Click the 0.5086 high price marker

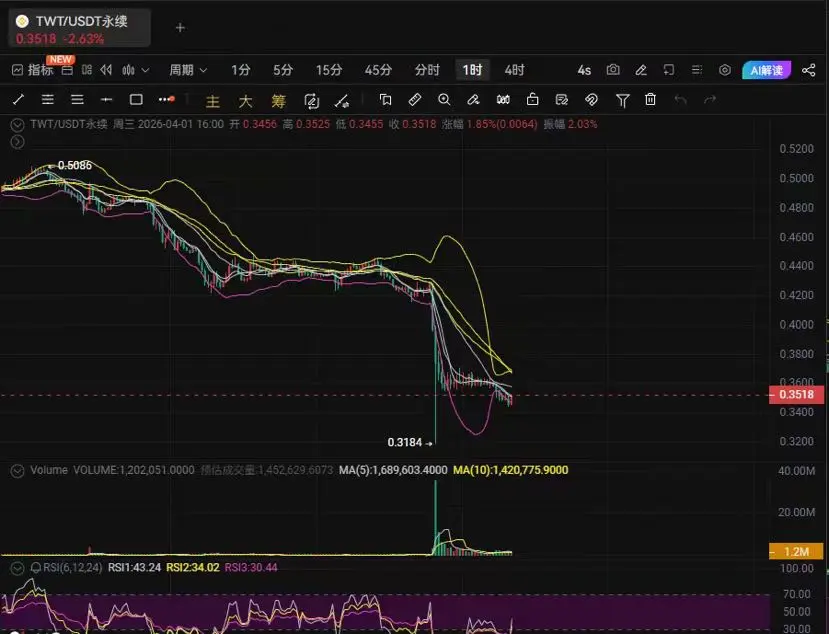[75, 166]
